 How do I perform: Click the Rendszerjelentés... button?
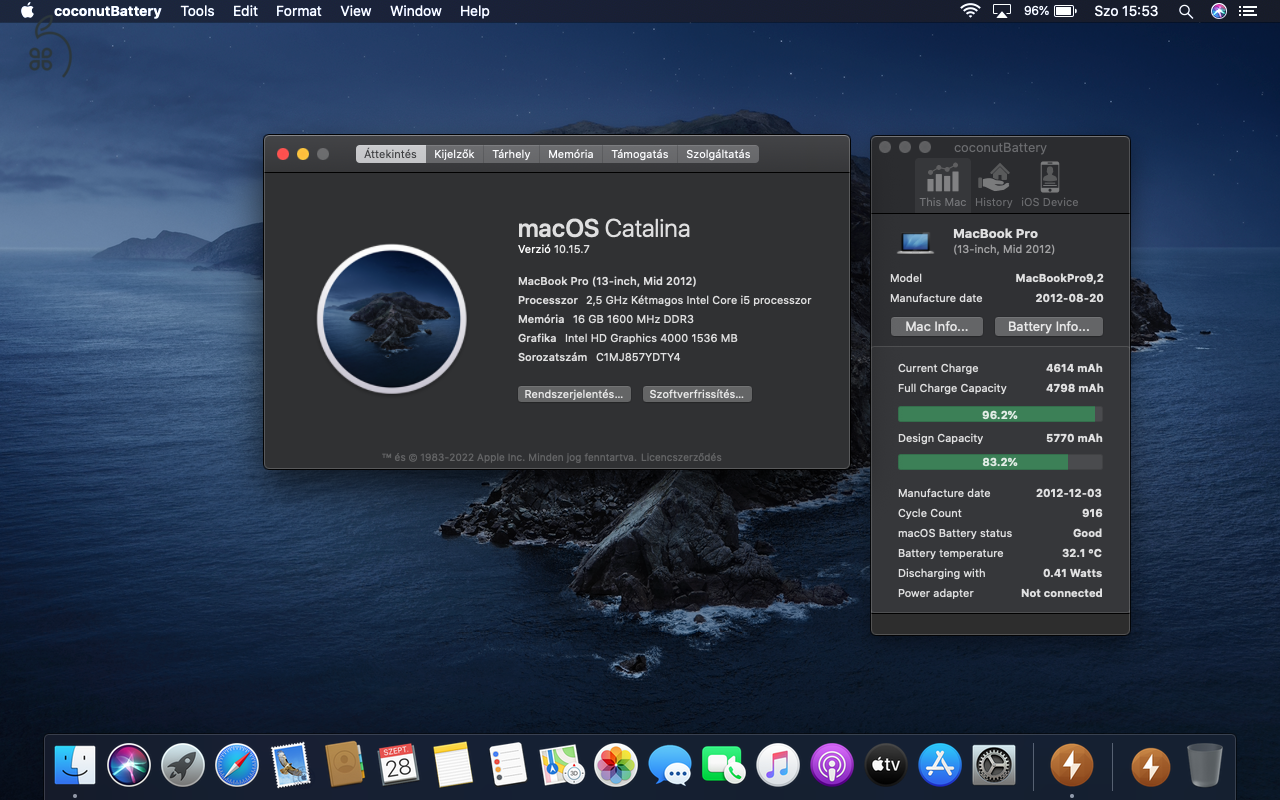[574, 394]
